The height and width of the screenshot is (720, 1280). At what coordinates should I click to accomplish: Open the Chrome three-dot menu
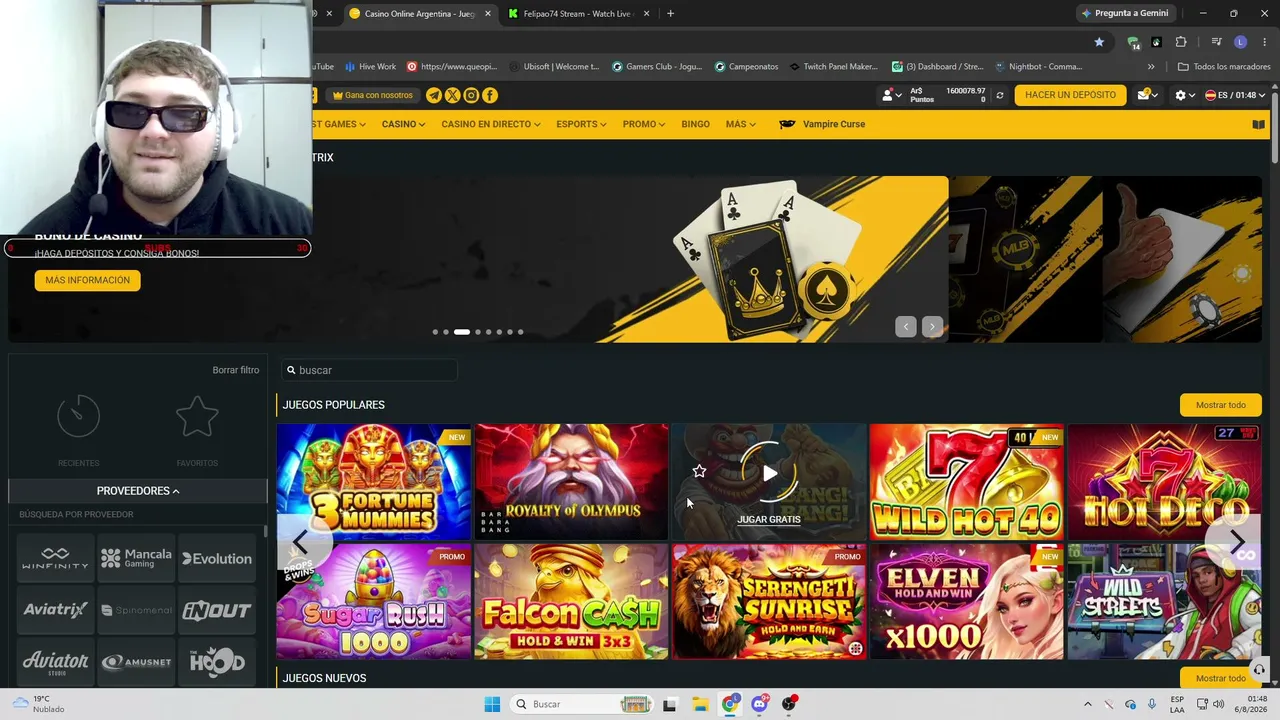click(1265, 42)
